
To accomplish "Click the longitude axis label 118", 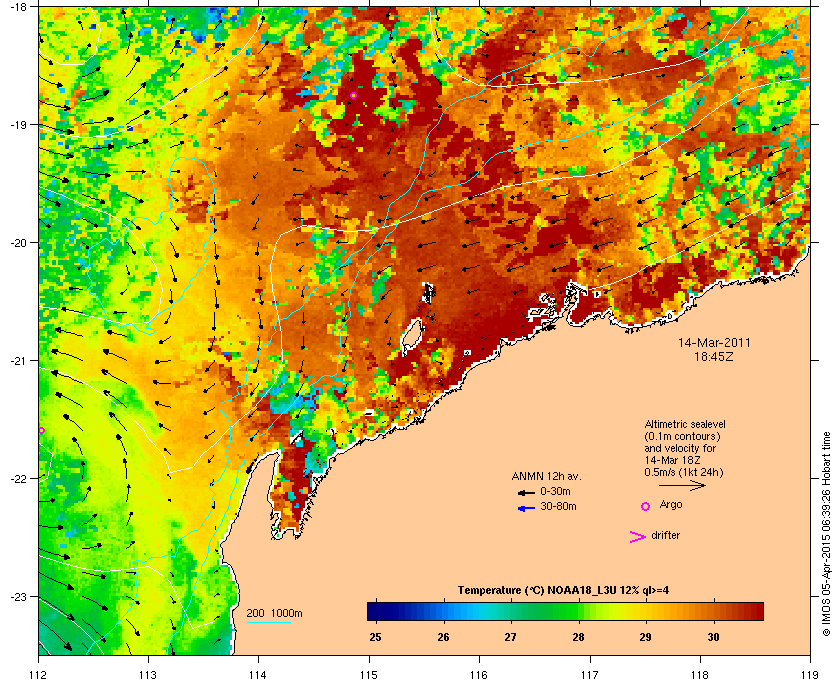I will pos(700,674).
